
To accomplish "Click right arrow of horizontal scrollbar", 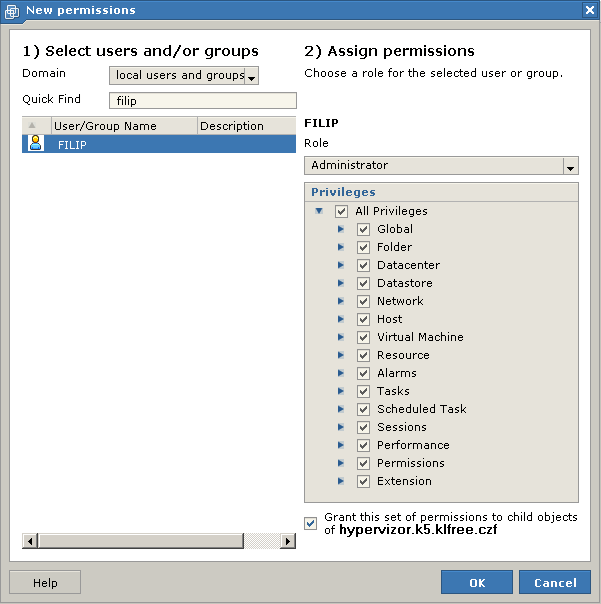I will [x=288, y=541].
